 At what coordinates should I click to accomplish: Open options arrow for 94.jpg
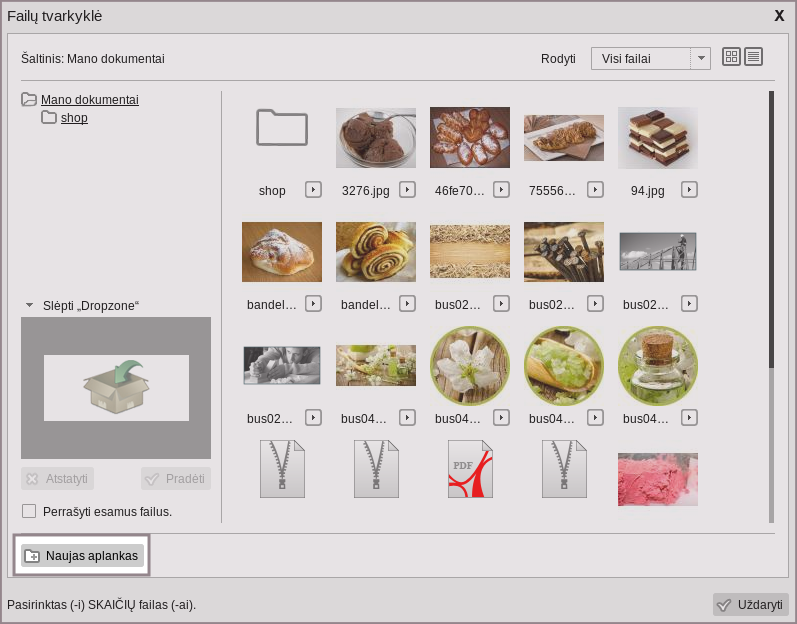click(689, 189)
